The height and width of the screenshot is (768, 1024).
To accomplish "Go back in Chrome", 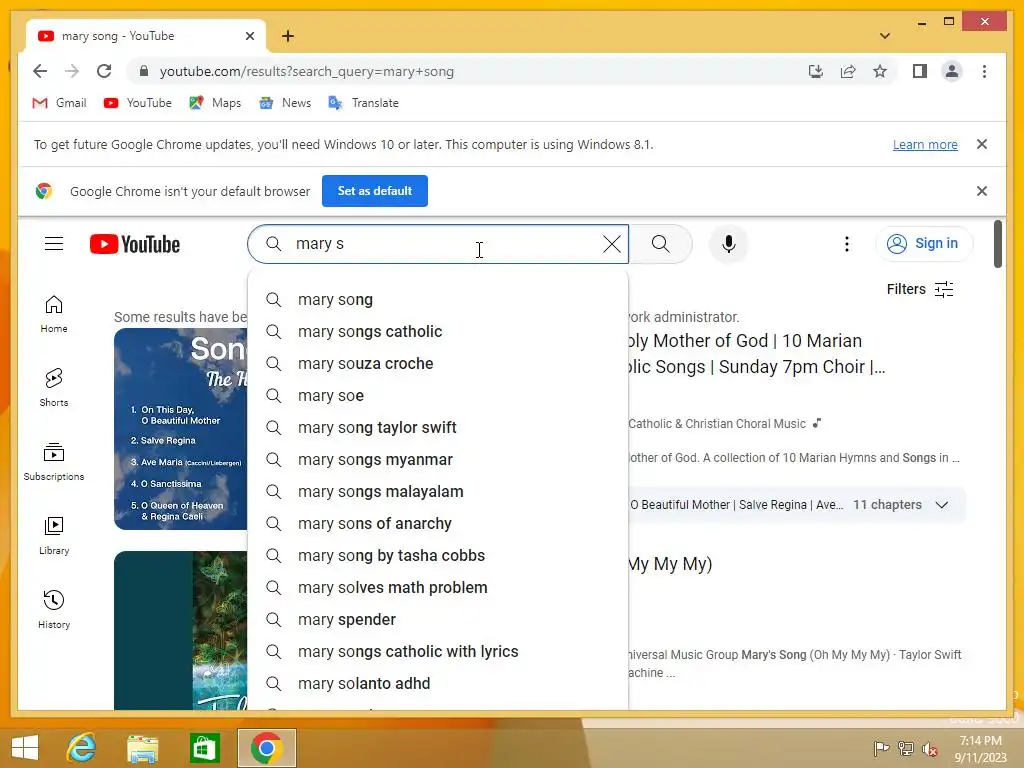I will tap(40, 71).
